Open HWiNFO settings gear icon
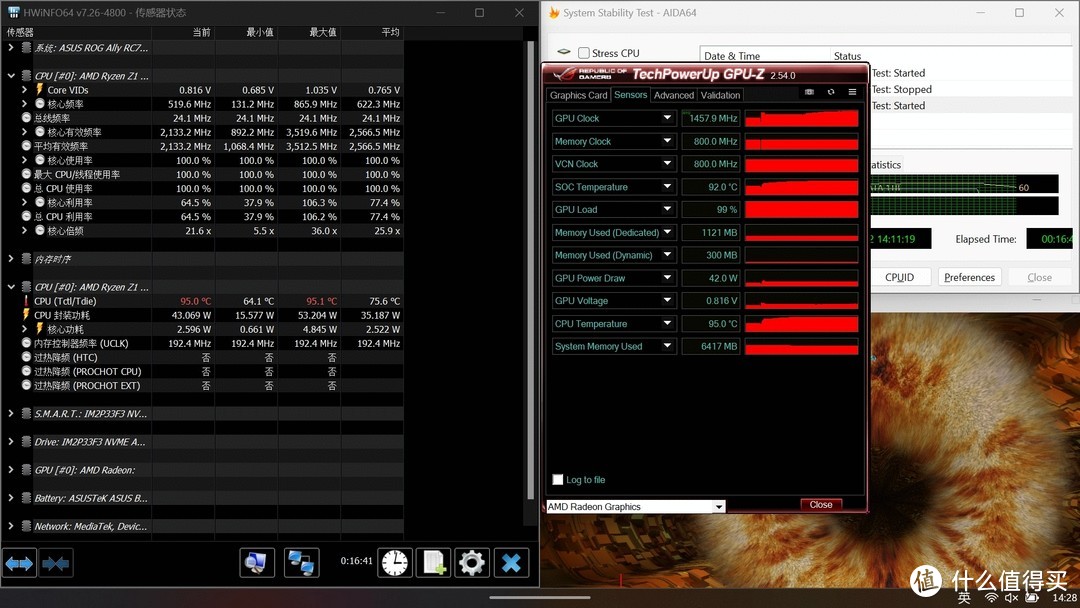This screenshot has height=608, width=1080. click(472, 563)
